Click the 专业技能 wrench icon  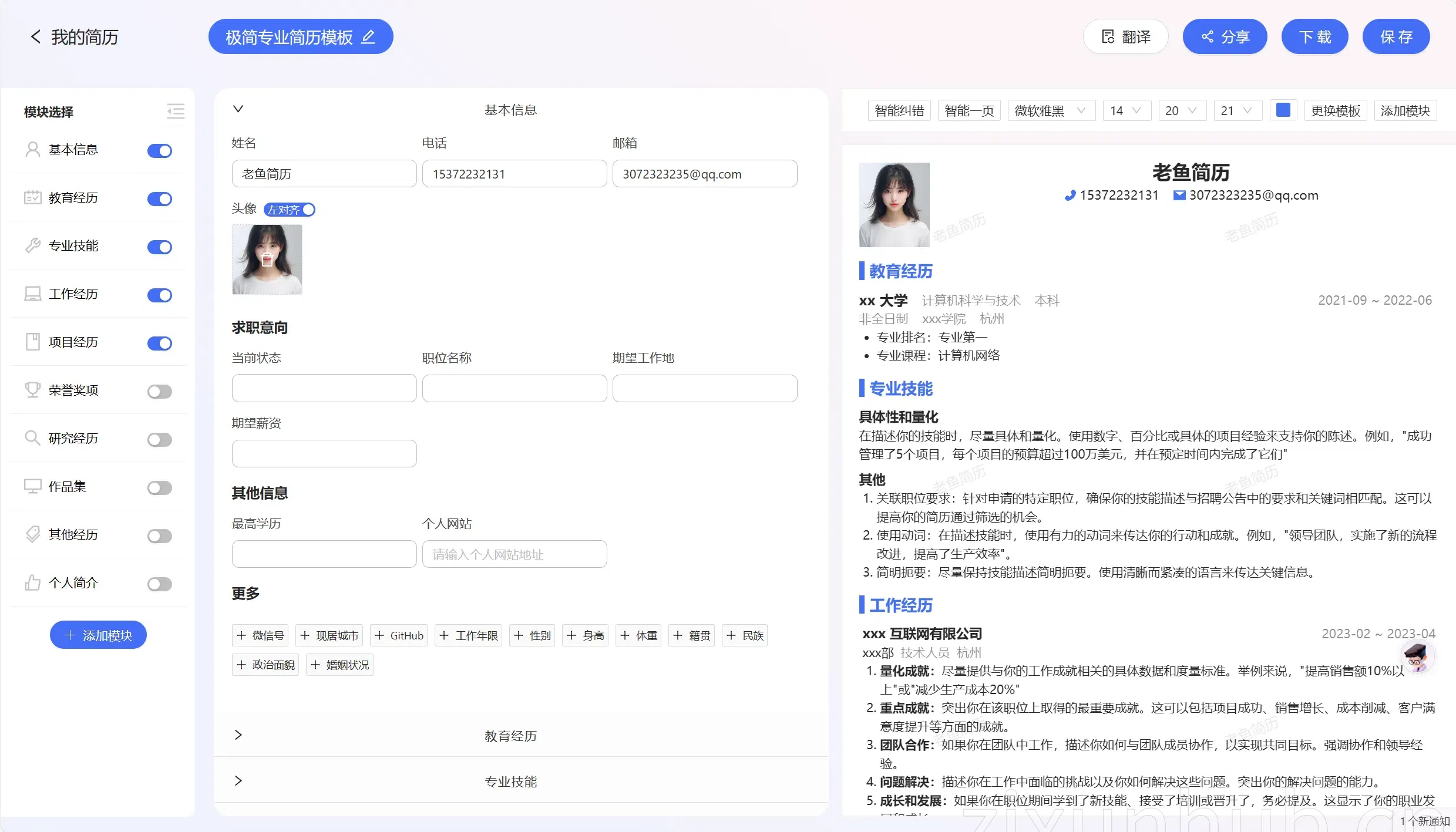(33, 246)
